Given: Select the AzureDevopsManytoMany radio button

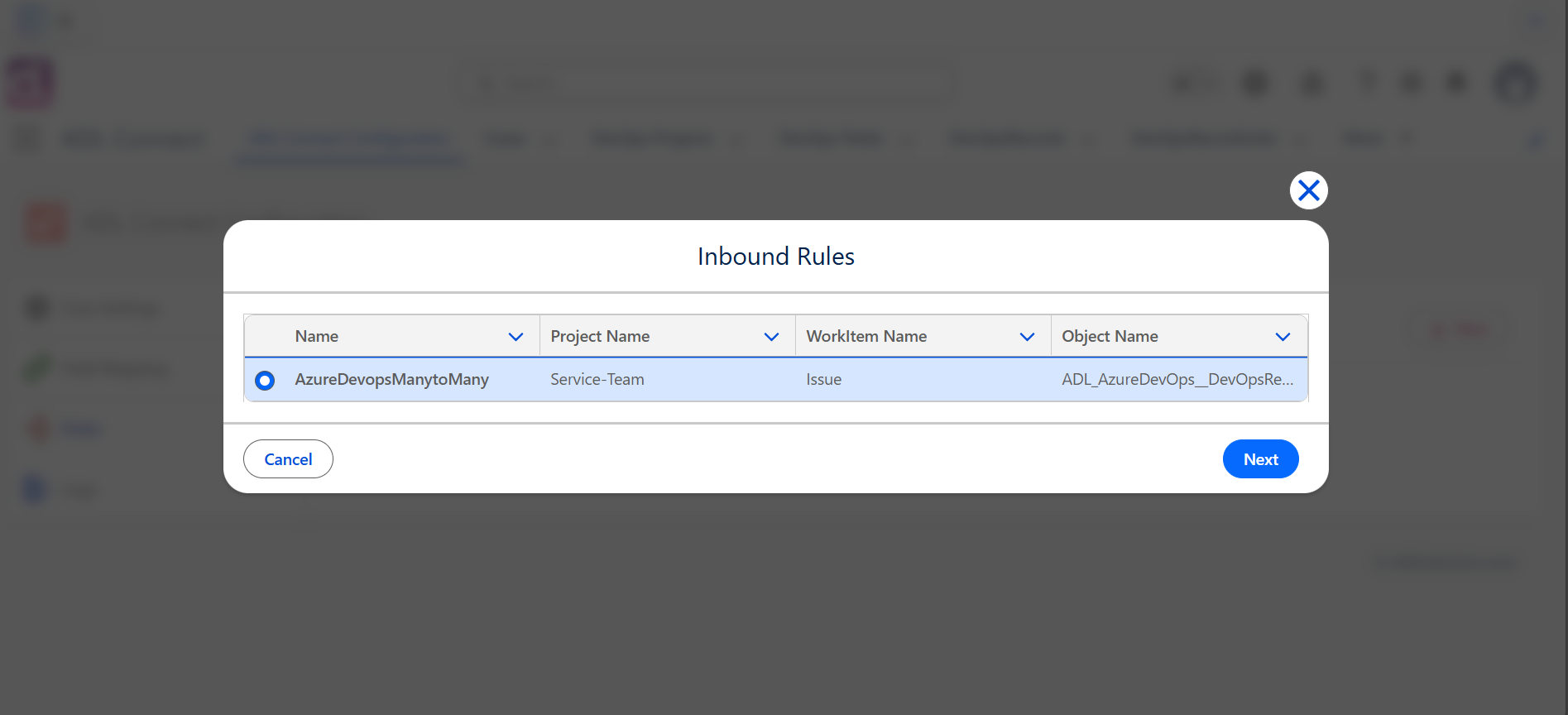Looking at the screenshot, I should tap(265, 380).
